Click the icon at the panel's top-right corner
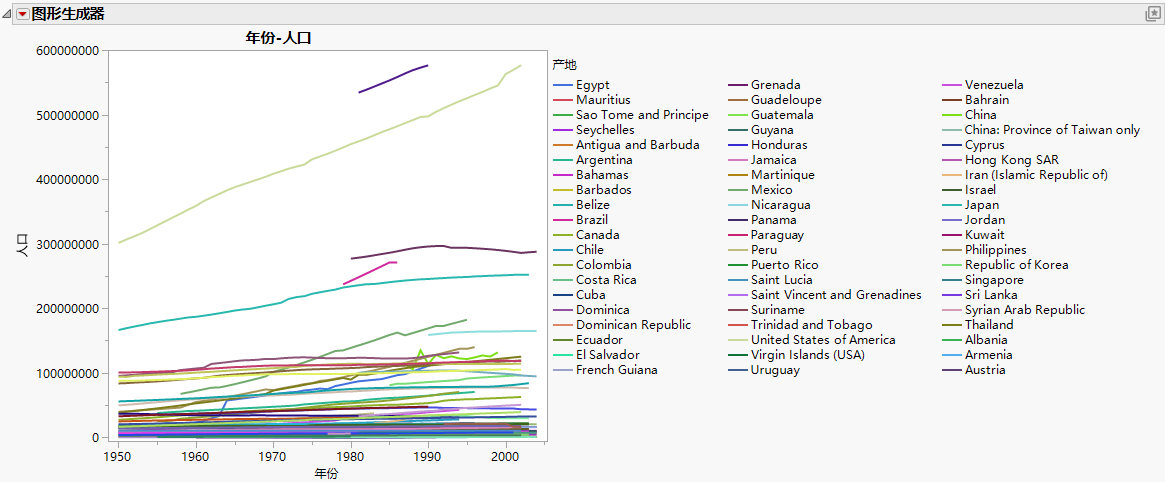The height and width of the screenshot is (482, 1165). point(1152,14)
